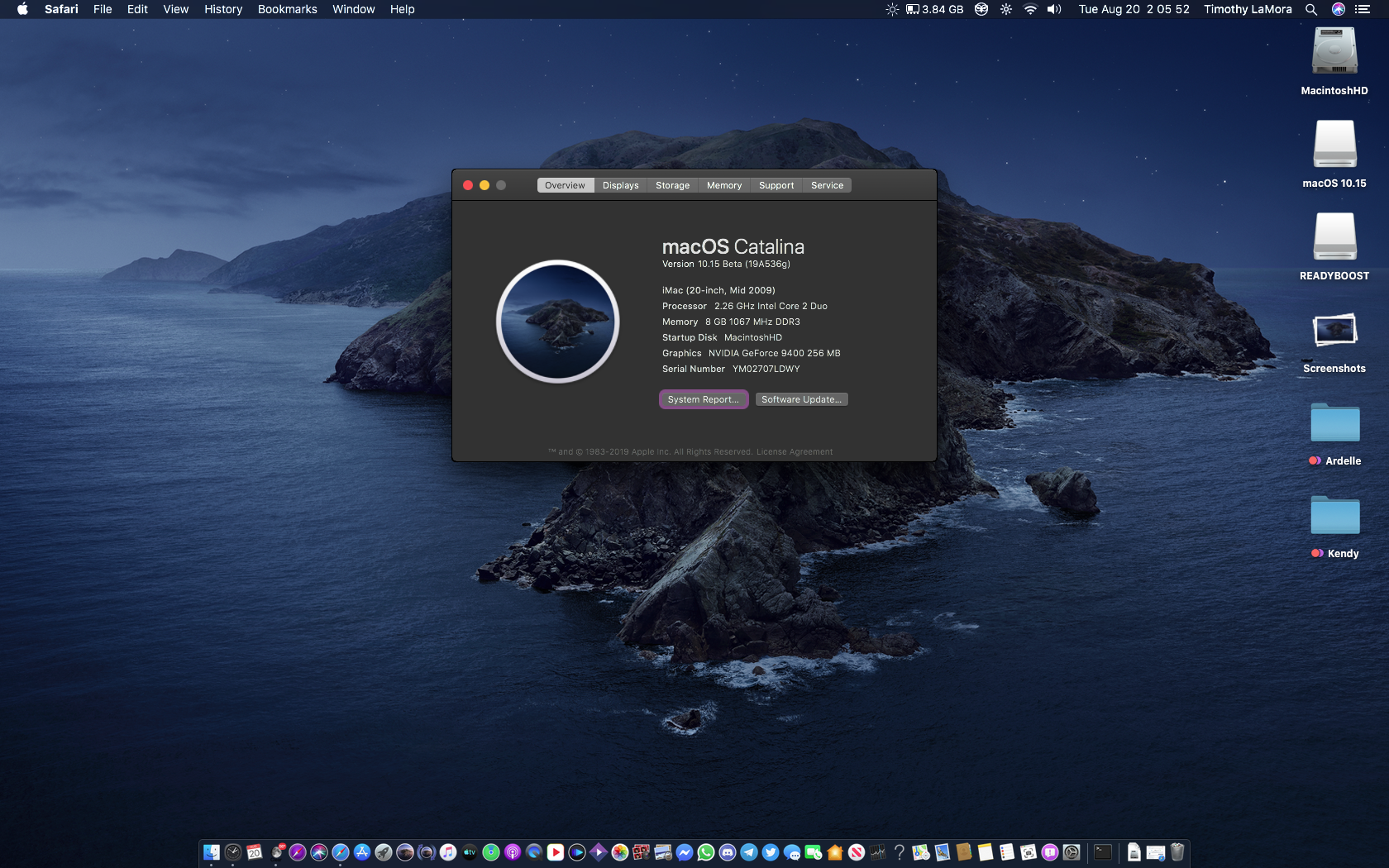
Task: Open the Bookmarks menu
Action: (287, 9)
